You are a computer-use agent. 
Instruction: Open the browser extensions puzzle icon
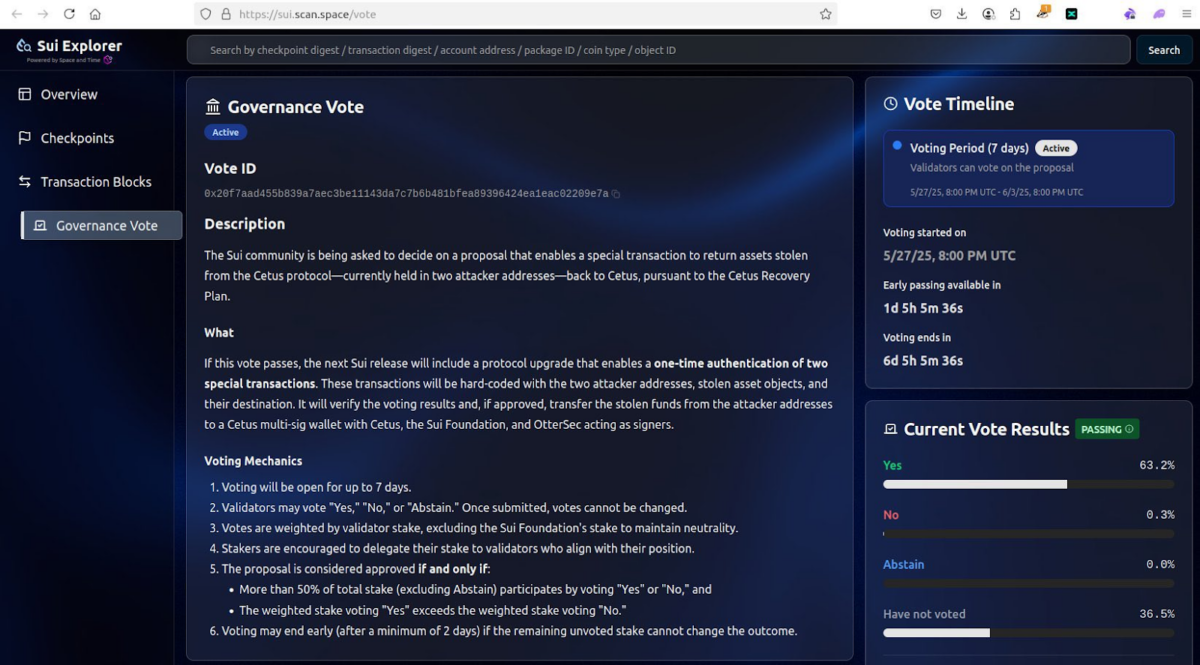(1015, 14)
